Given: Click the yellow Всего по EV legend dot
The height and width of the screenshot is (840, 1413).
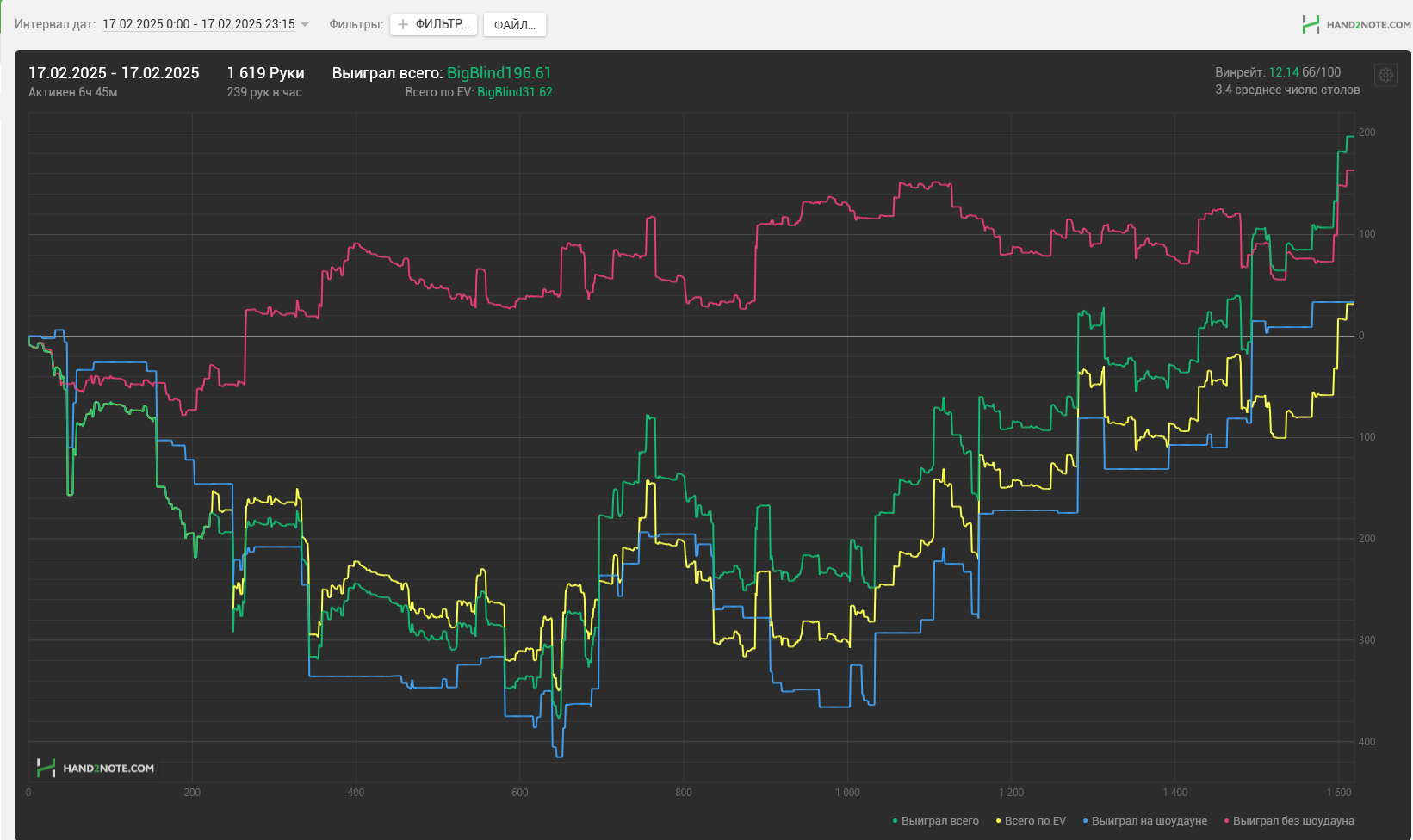Looking at the screenshot, I should coord(999,821).
